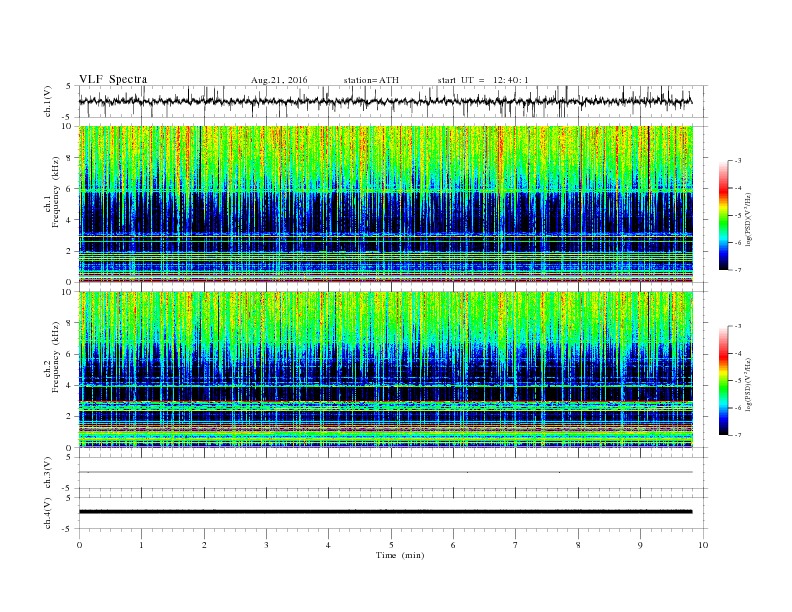Click the 'Time (min)' axis title
Viewport: 792px width, 612px height.
click(400, 555)
